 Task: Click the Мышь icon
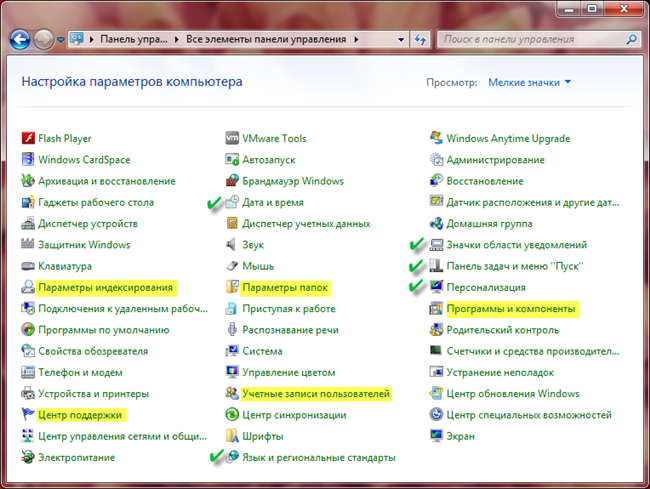(232, 266)
